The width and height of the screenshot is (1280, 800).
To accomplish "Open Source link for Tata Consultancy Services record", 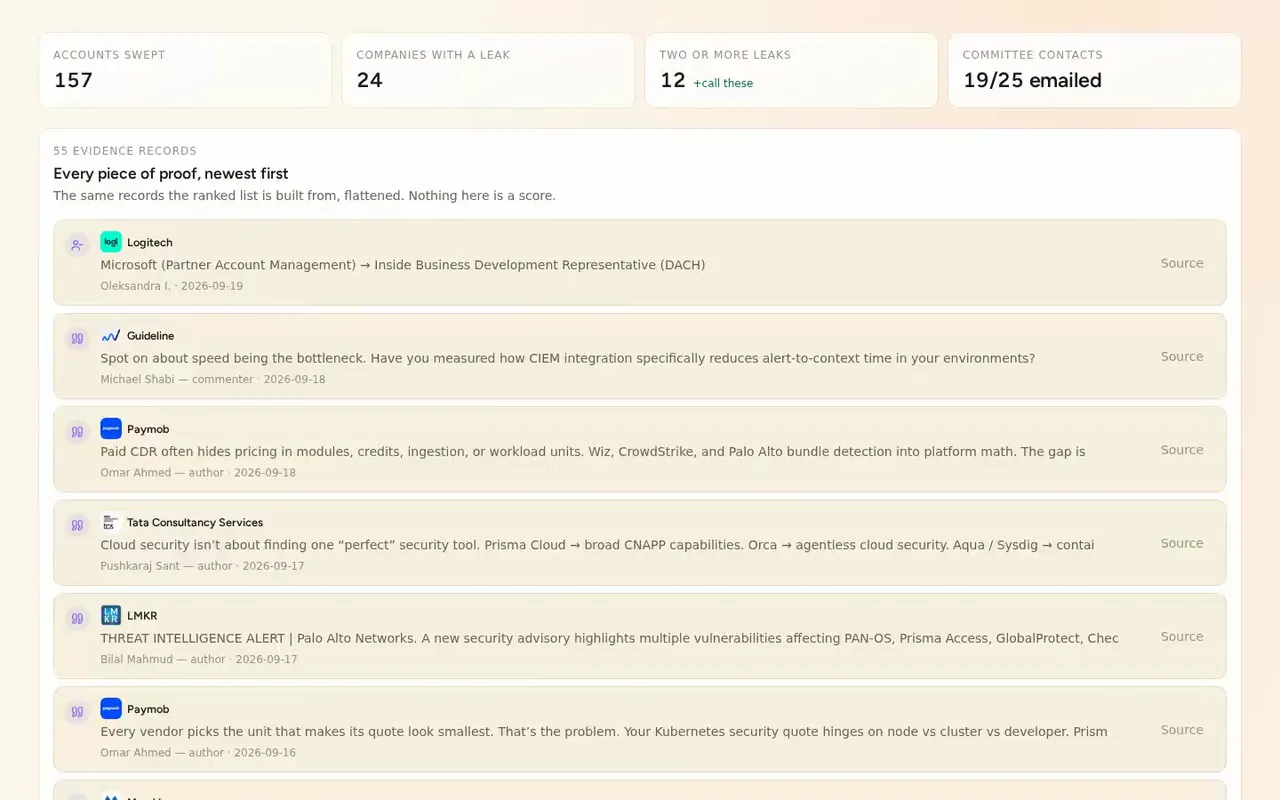I will (1182, 543).
